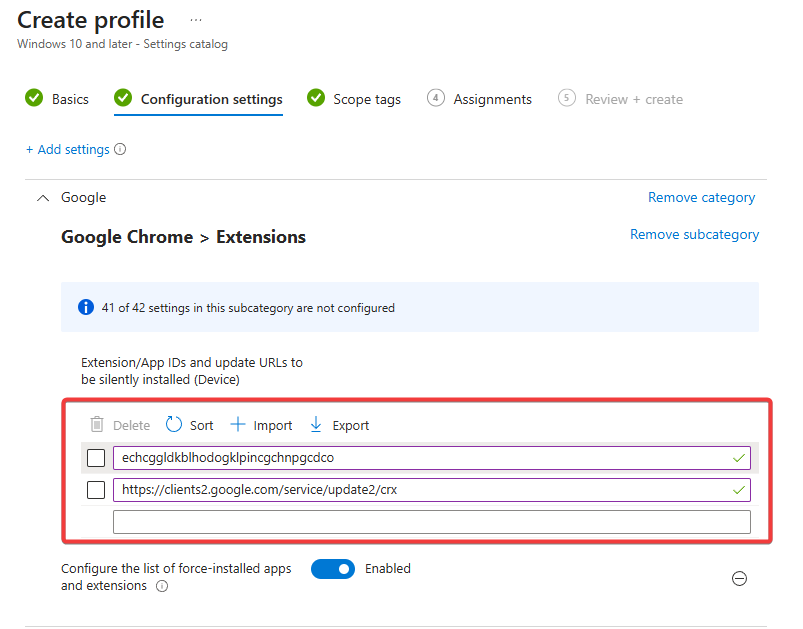Viewport: 803px width, 629px height.
Task: Click the clients2.google.com update URL field
Action: [432, 490]
